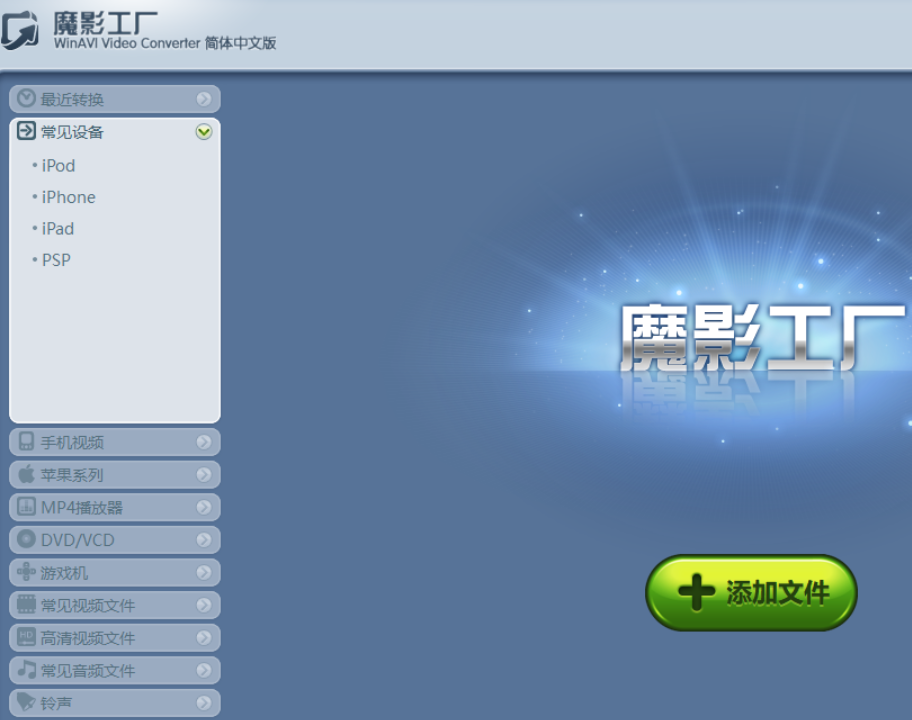Click the 常见设备 category header label
This screenshot has width=912, height=720.
72,132
